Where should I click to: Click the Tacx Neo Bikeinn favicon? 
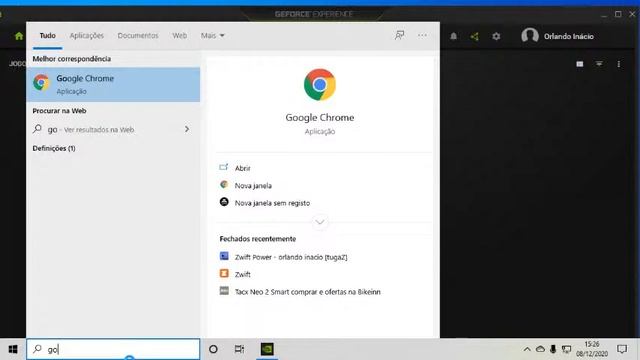[x=224, y=291]
